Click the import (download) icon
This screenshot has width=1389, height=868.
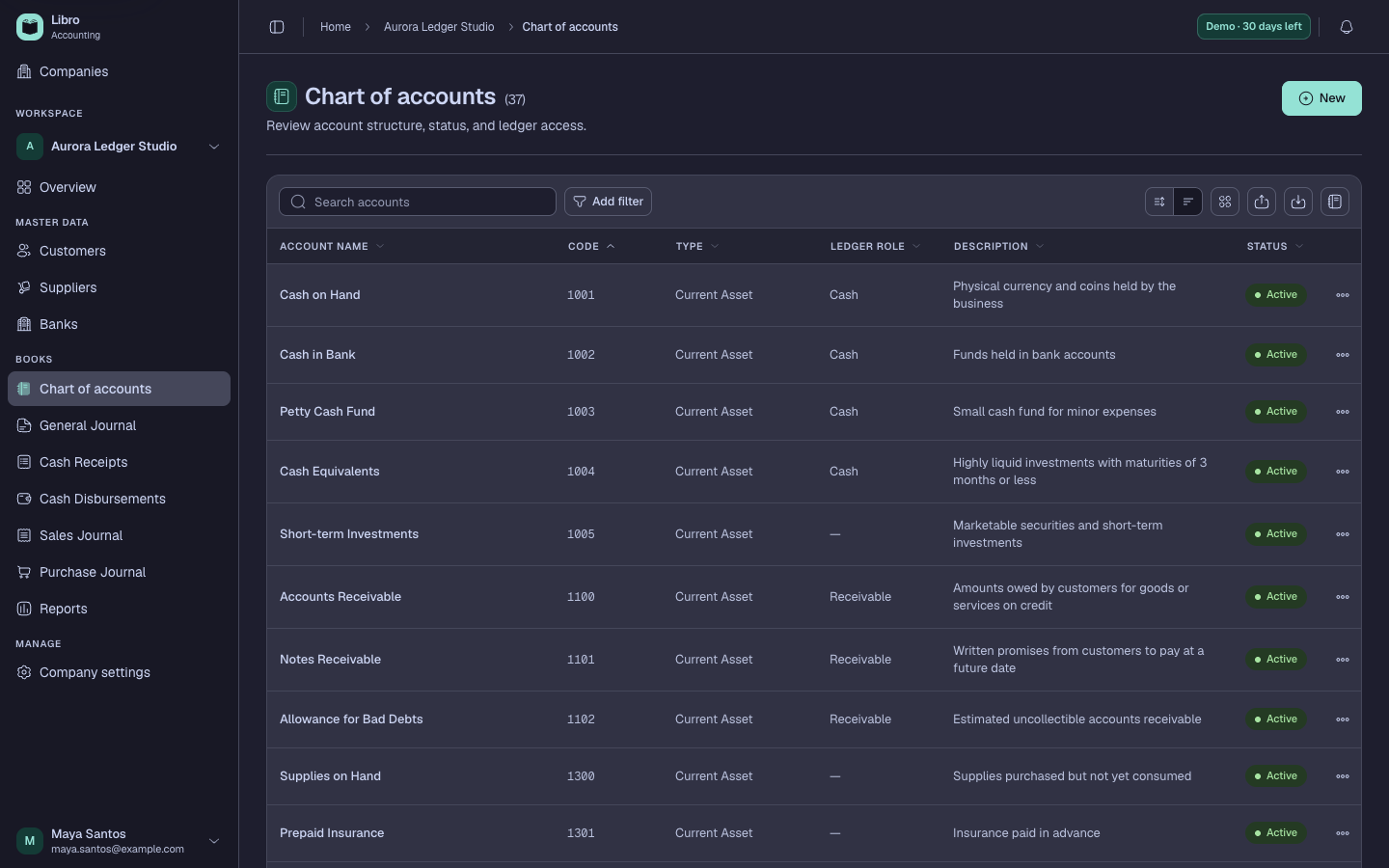tap(1298, 202)
